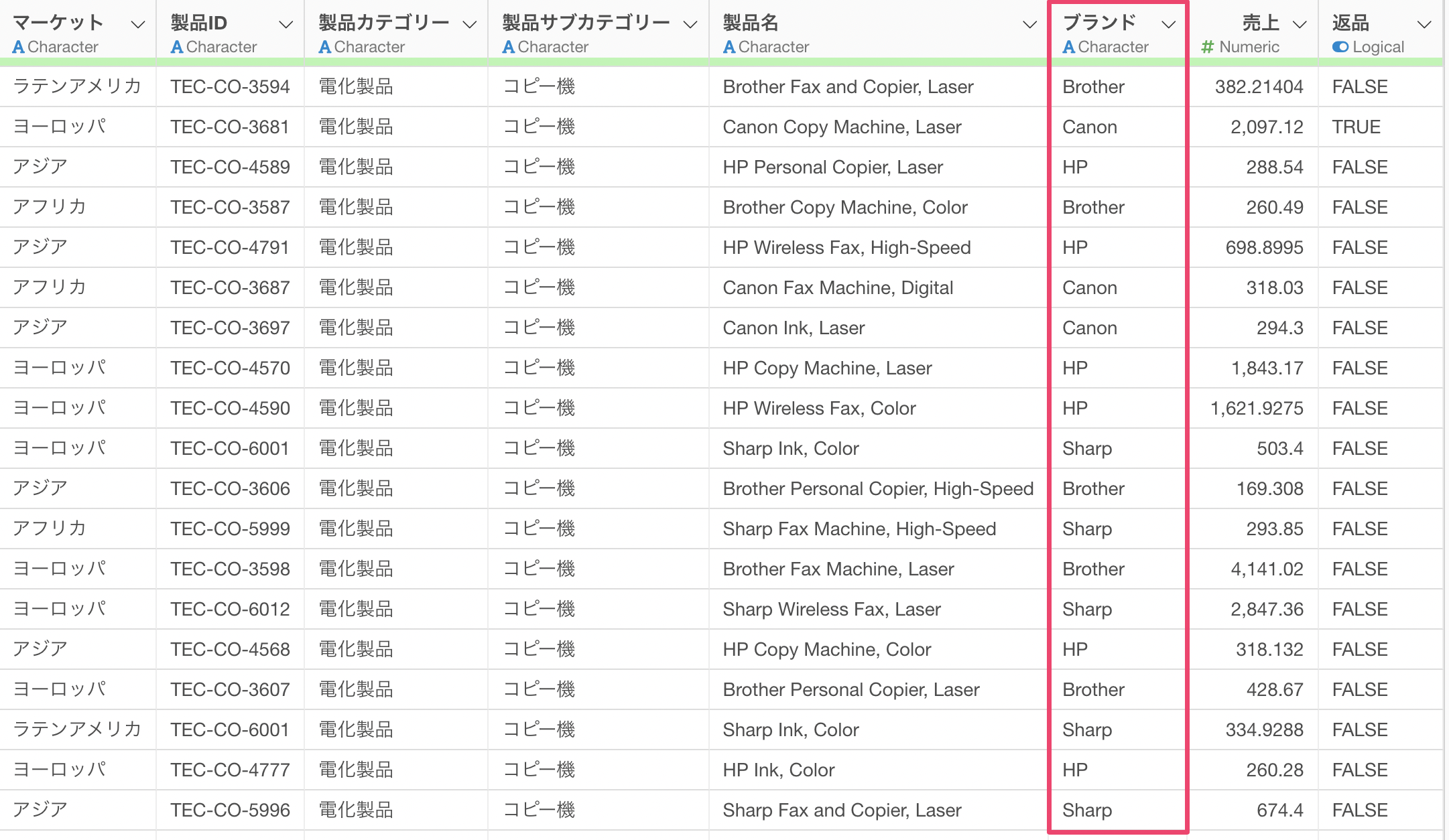The image size is (1449, 840).
Task: Click cell TEC-CO-3681
Action: [229, 127]
